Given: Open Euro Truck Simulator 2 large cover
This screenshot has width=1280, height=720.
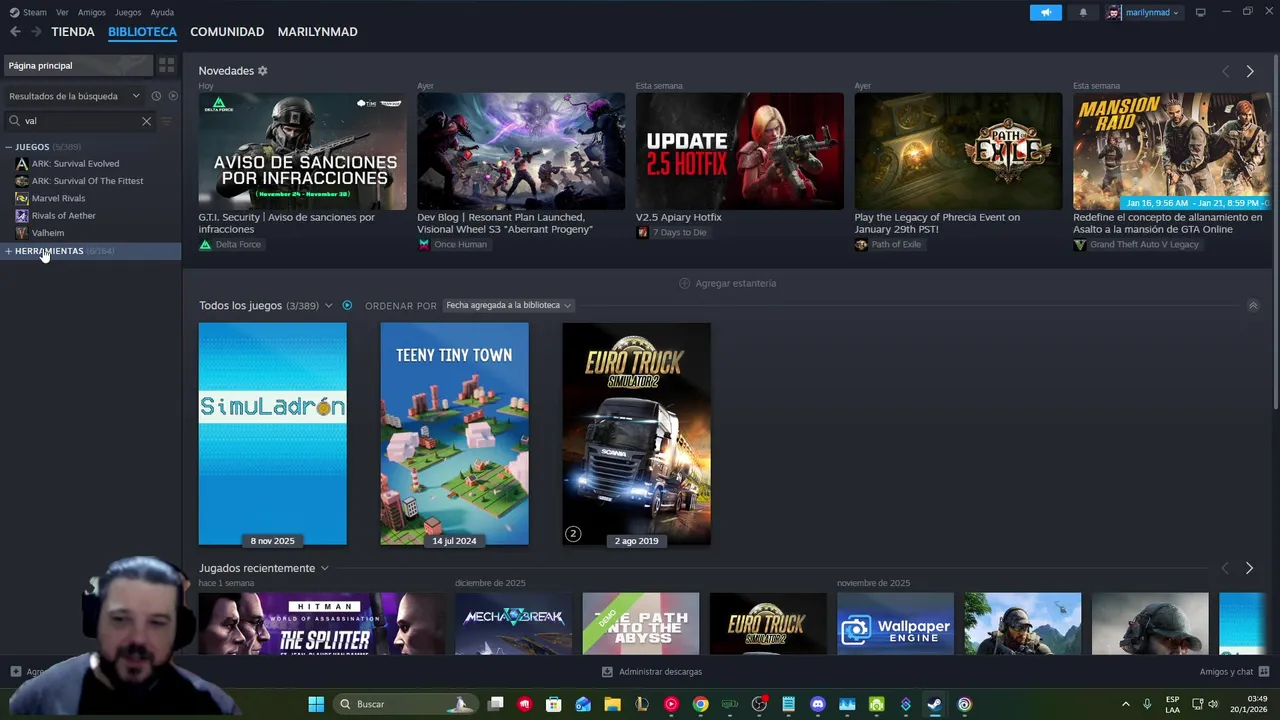Looking at the screenshot, I should pos(636,434).
